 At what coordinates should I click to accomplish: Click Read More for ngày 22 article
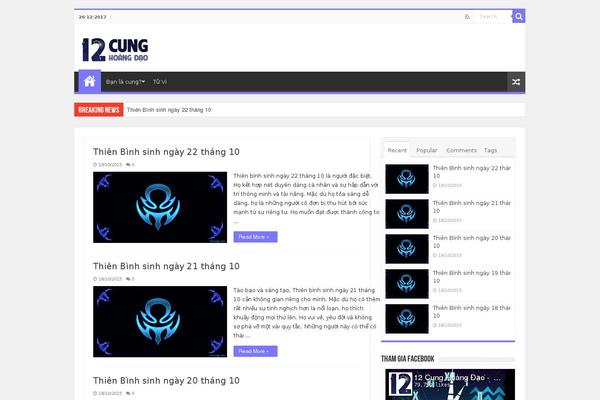[x=255, y=237]
